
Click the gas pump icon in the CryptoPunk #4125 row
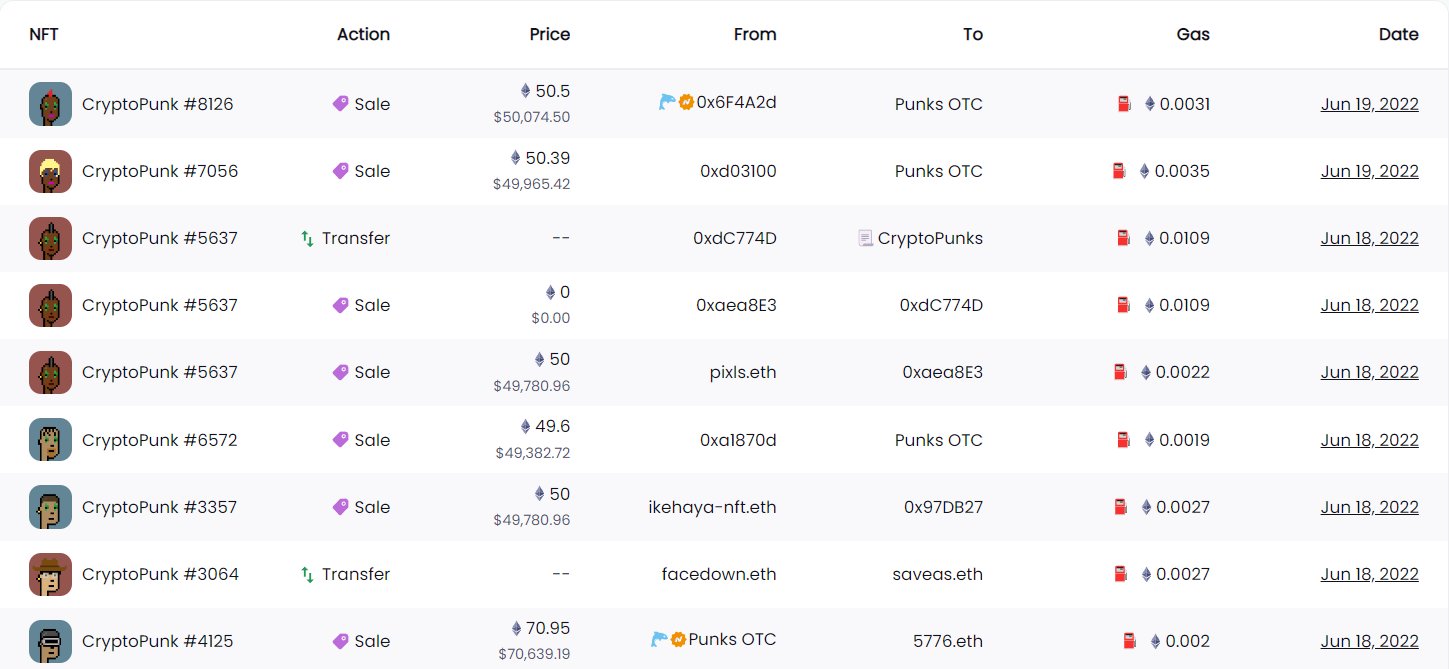(x=1129, y=640)
